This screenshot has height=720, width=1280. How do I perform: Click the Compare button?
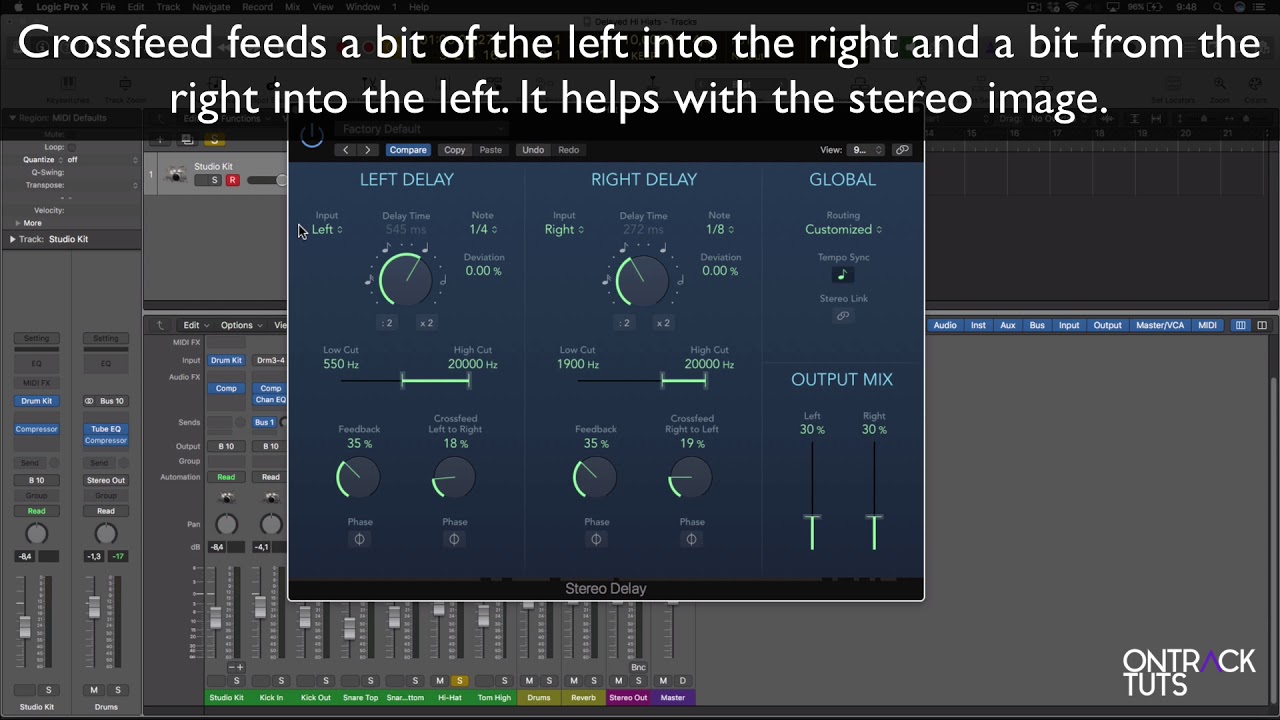pyautogui.click(x=408, y=150)
